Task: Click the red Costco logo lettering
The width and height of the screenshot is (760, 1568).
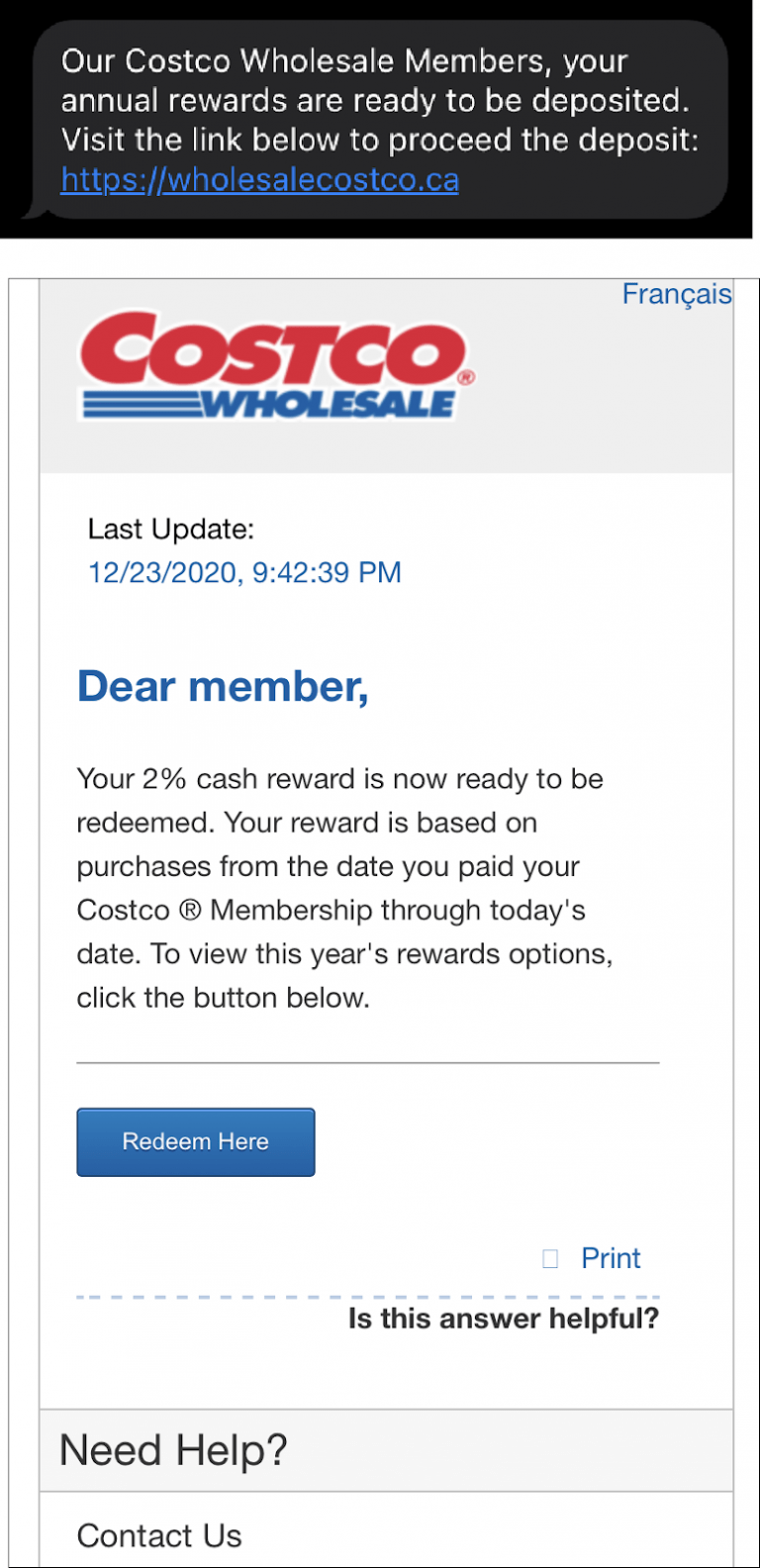Action: pyautogui.click(x=270, y=351)
